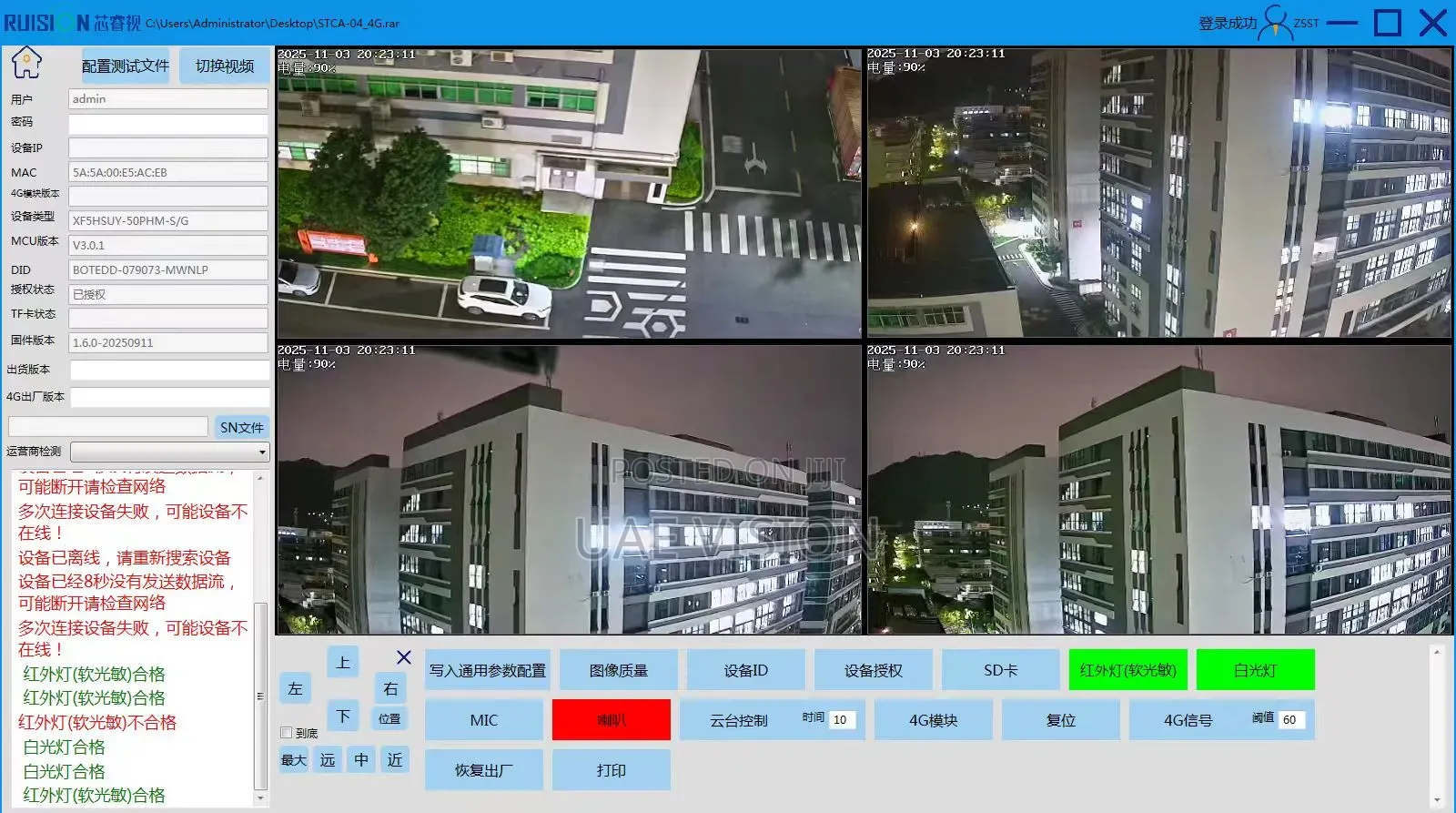
Task: Click log line 红外灯(软光敏)不合格
Action: coord(97,723)
